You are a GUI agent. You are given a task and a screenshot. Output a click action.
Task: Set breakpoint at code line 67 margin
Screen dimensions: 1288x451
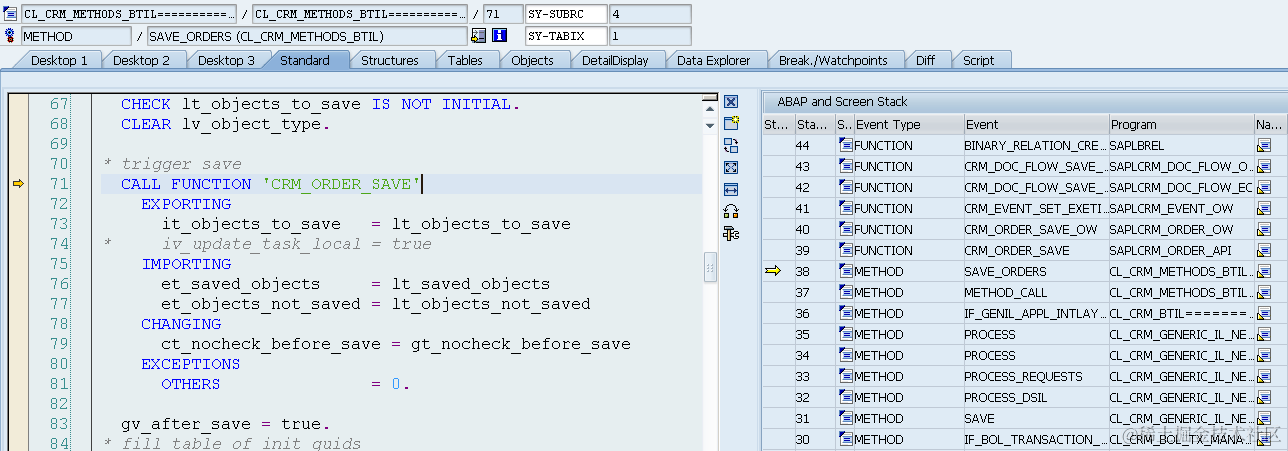point(17,104)
